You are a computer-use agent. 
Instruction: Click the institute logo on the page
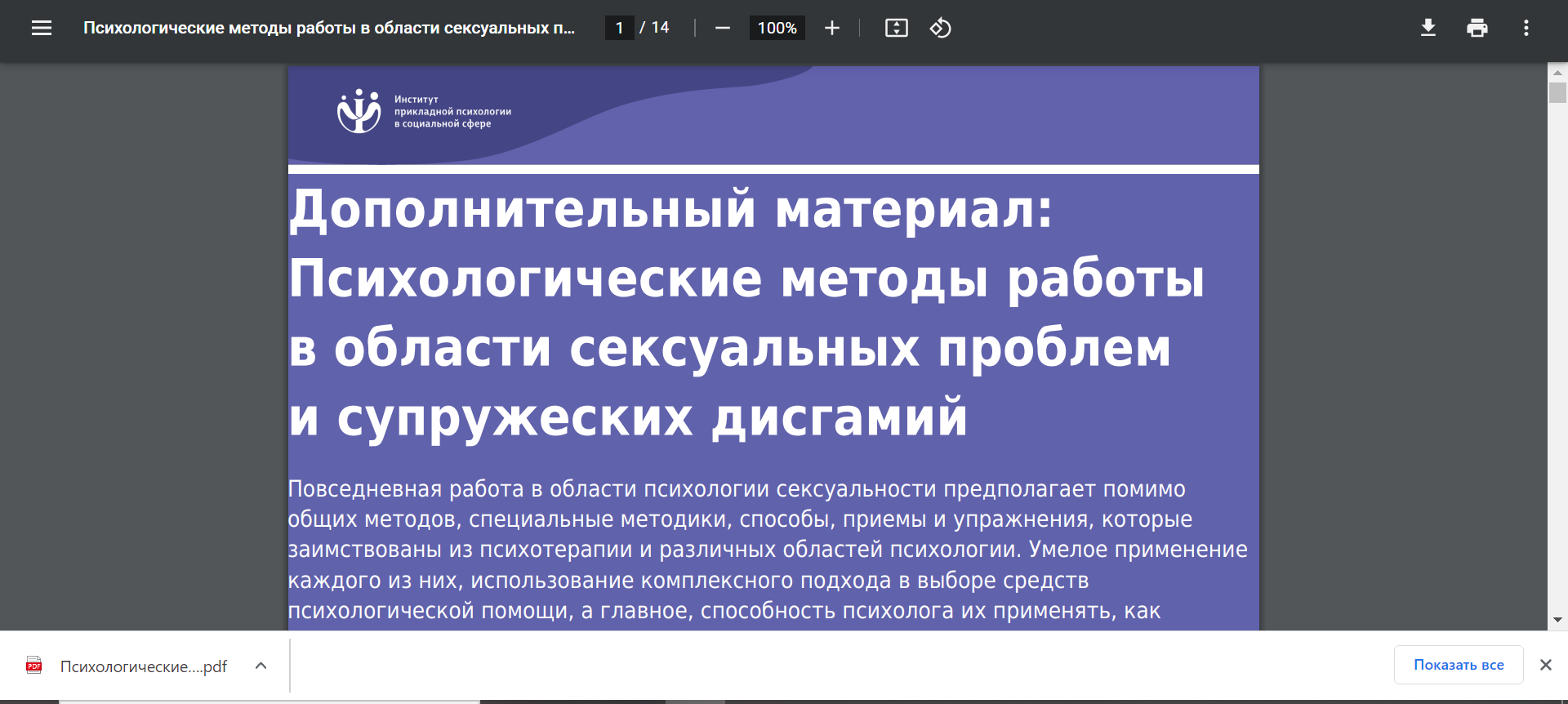coord(359,111)
